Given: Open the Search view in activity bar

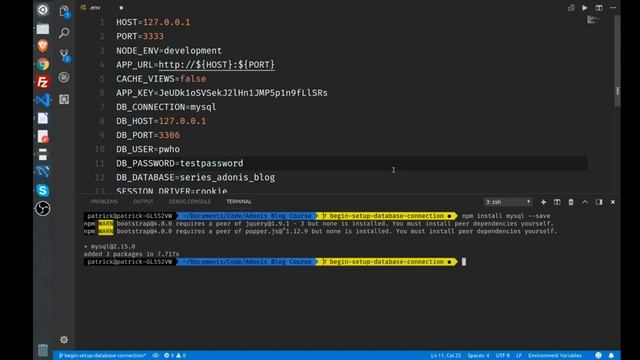Looking at the screenshot, I should (x=64, y=33).
